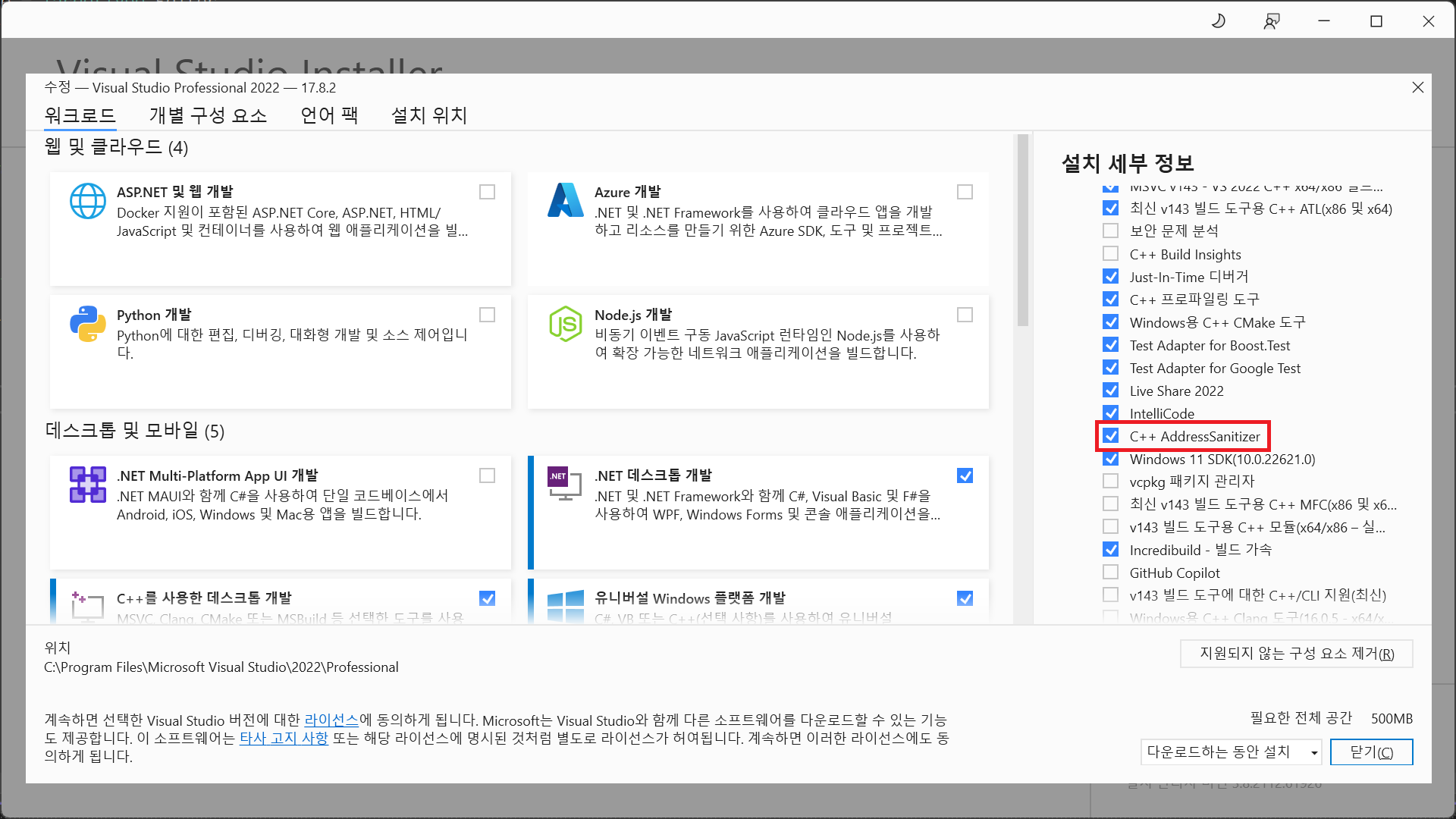This screenshot has width=1456, height=819.
Task: Click the .NET desktop development icon
Action: [563, 483]
